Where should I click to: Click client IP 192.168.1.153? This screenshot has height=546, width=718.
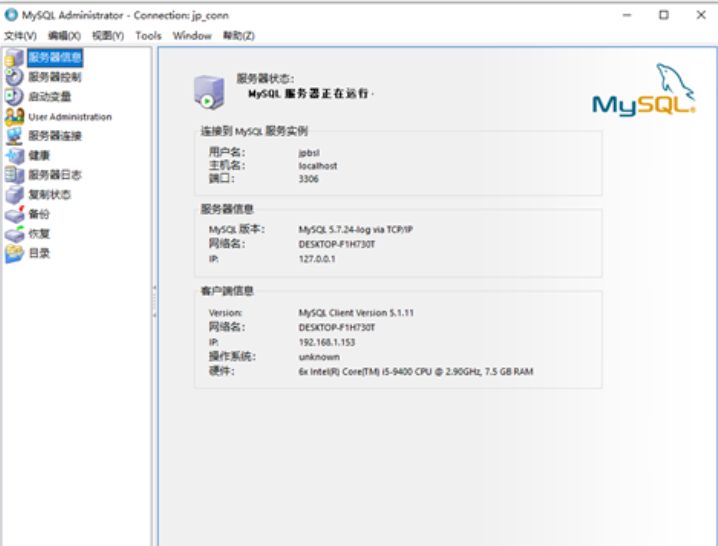point(327,342)
